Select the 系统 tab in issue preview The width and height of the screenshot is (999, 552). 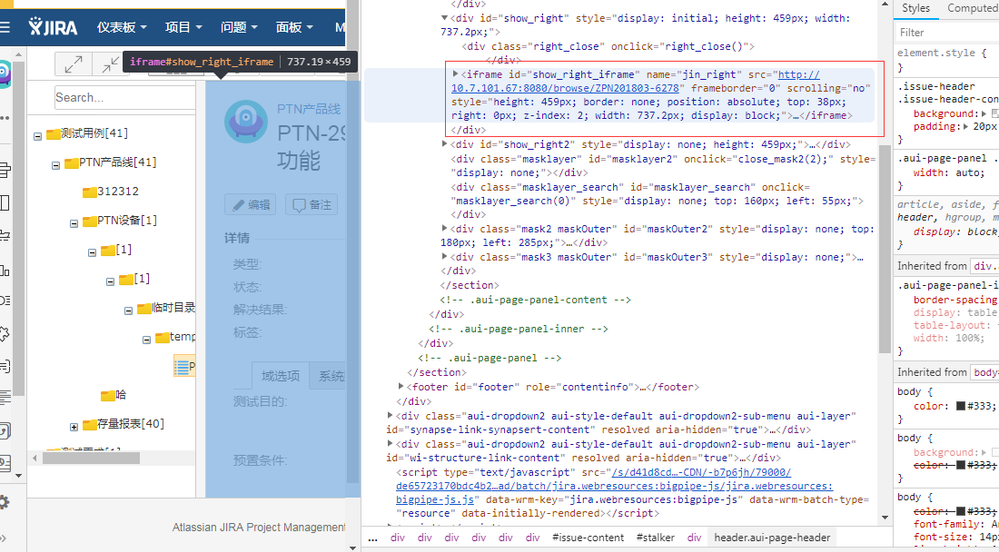tap(328, 376)
